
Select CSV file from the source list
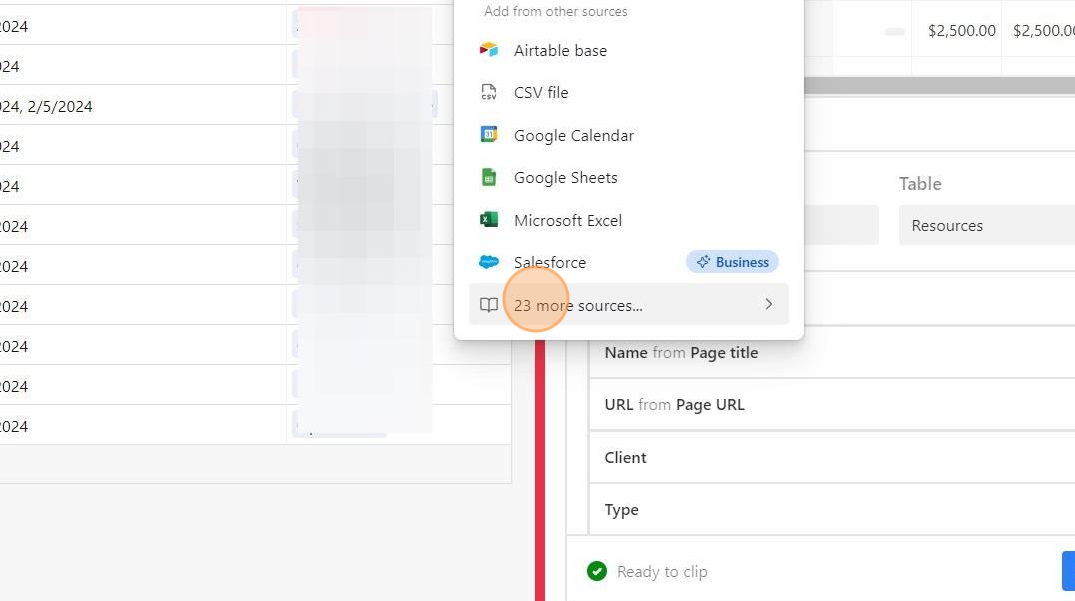(x=629, y=93)
